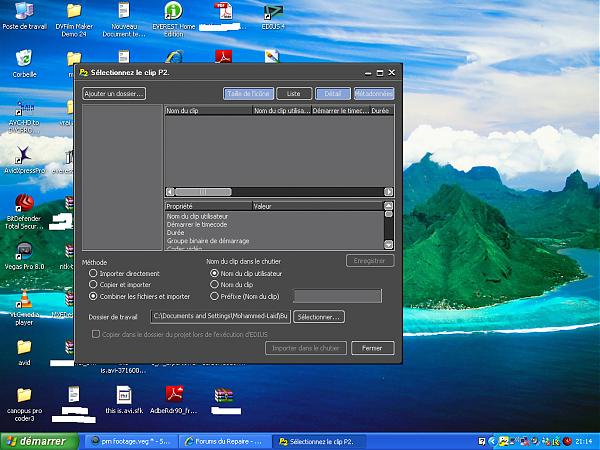Open the avid folder on the desktop
The height and width of the screenshot is (450, 600).
point(24,352)
